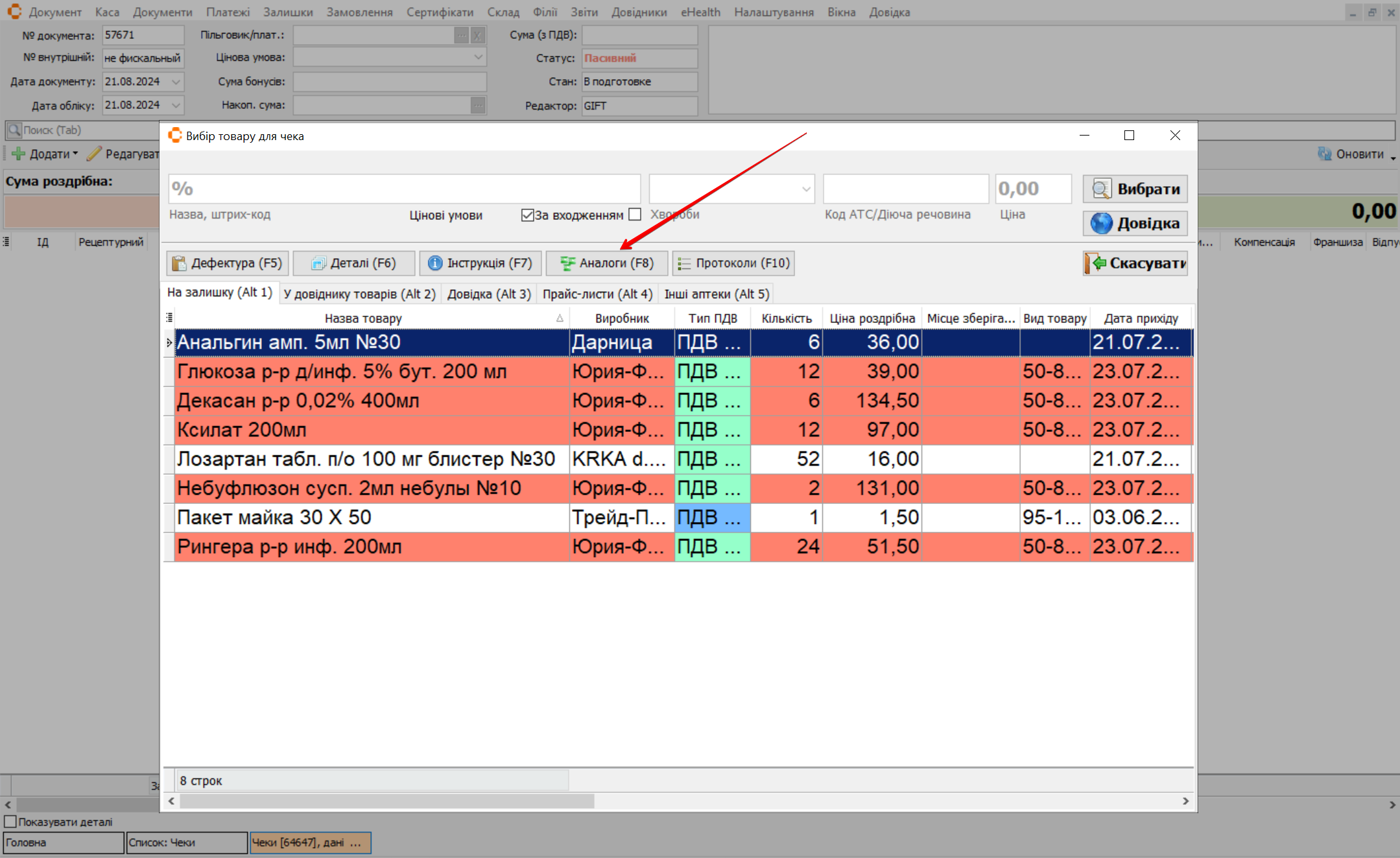This screenshot has height=858, width=1400.
Task: Sort by Назва товару column header
Action: [363, 318]
